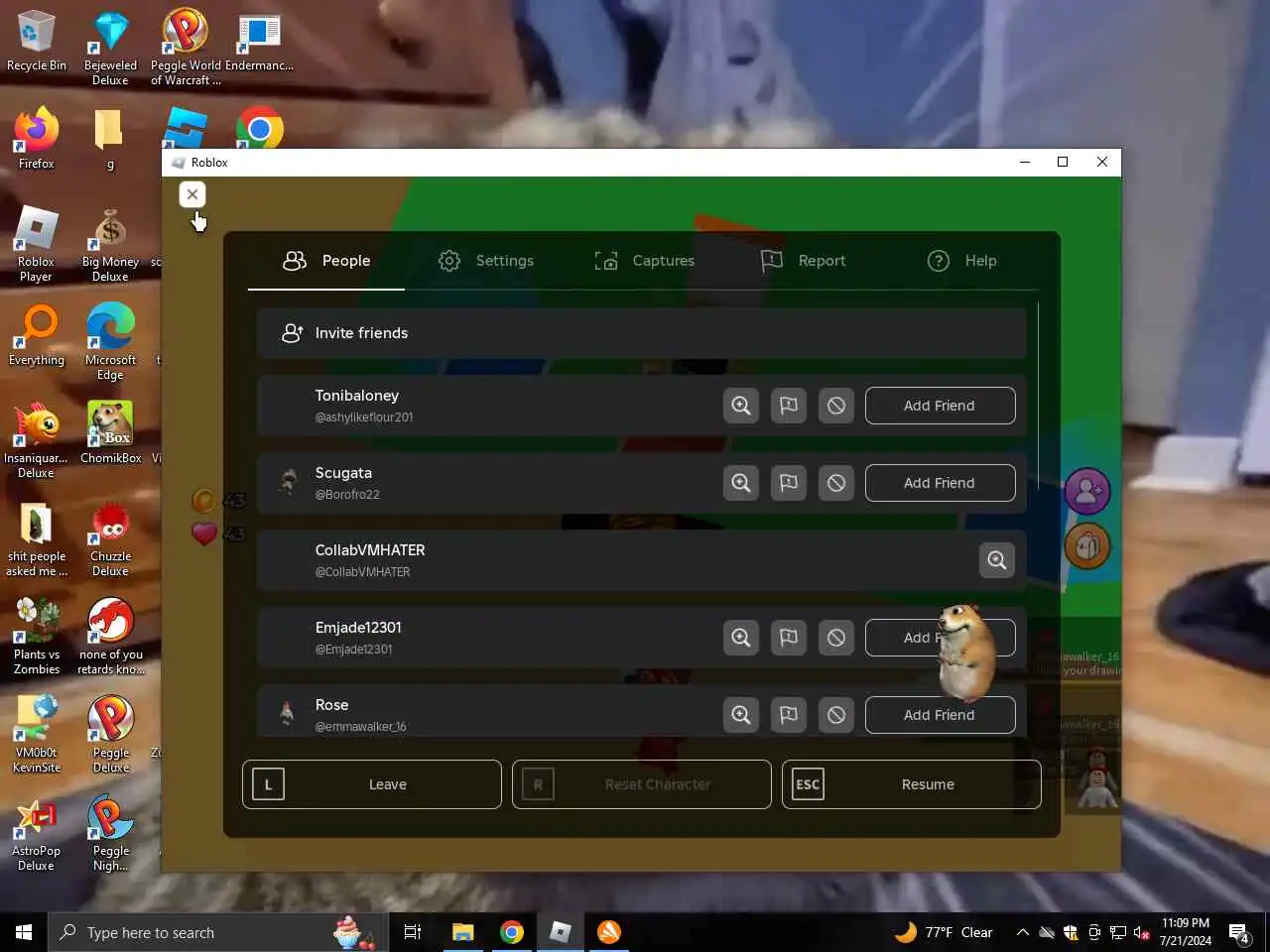Image resolution: width=1270 pixels, height=952 pixels.
Task: Open File Explorer from the taskbar
Action: coord(463,932)
